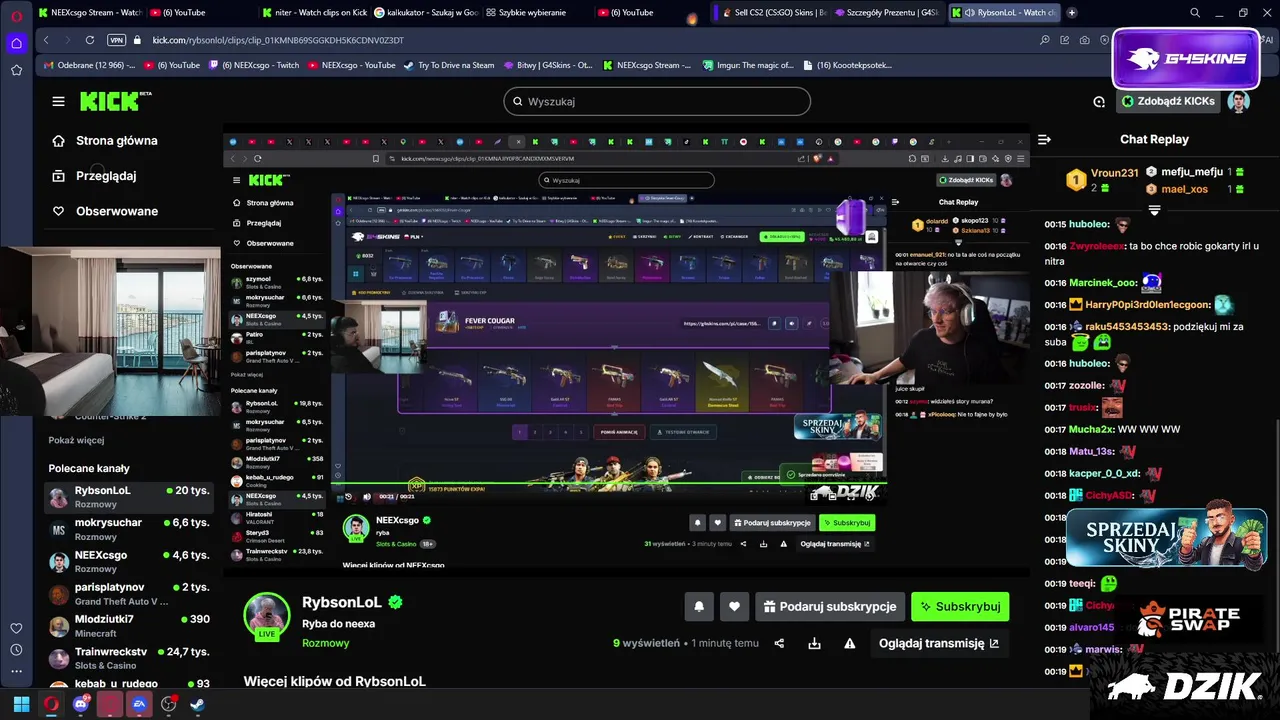Open Discord from the taskbar
The width and height of the screenshot is (1280, 720).
coord(81,704)
